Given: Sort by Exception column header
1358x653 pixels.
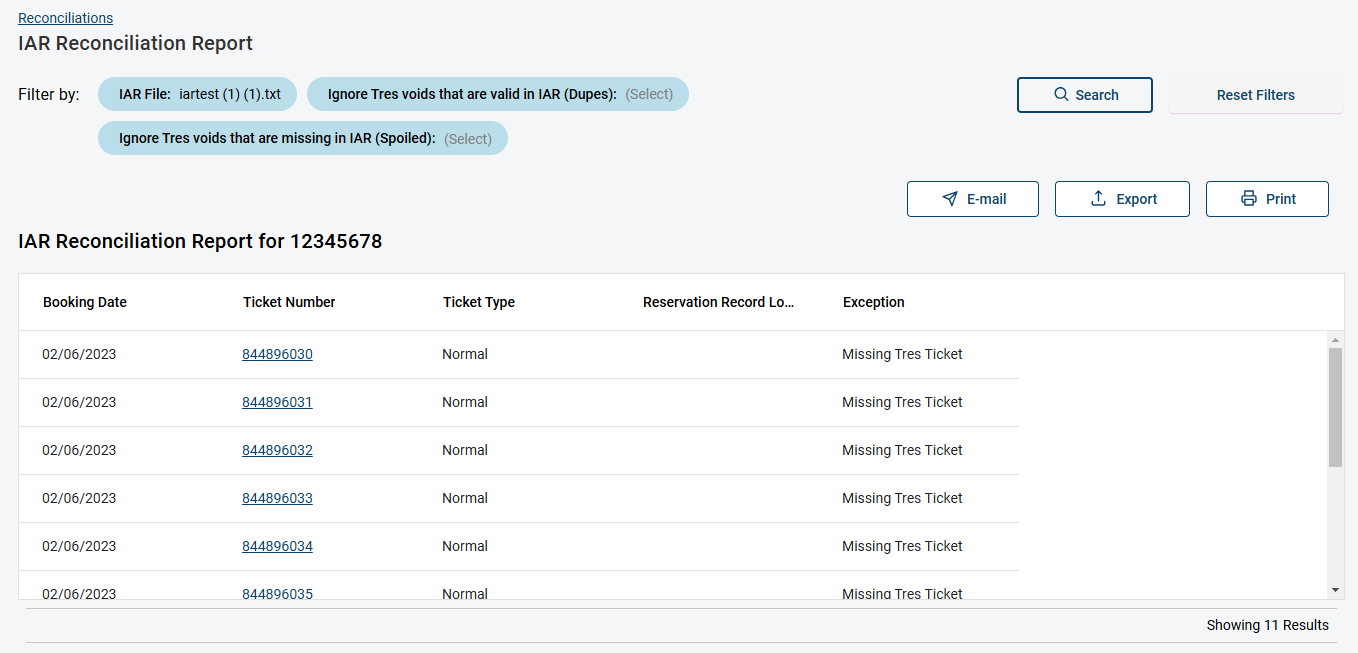Looking at the screenshot, I should [x=873, y=302].
